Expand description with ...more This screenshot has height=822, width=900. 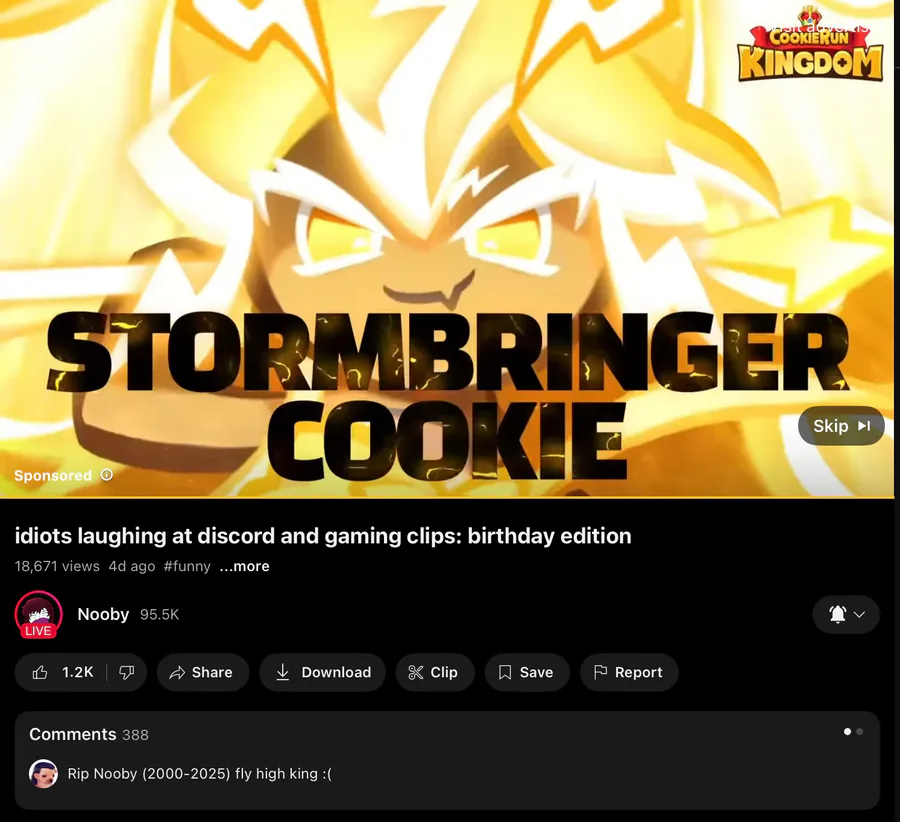pyautogui.click(x=245, y=566)
